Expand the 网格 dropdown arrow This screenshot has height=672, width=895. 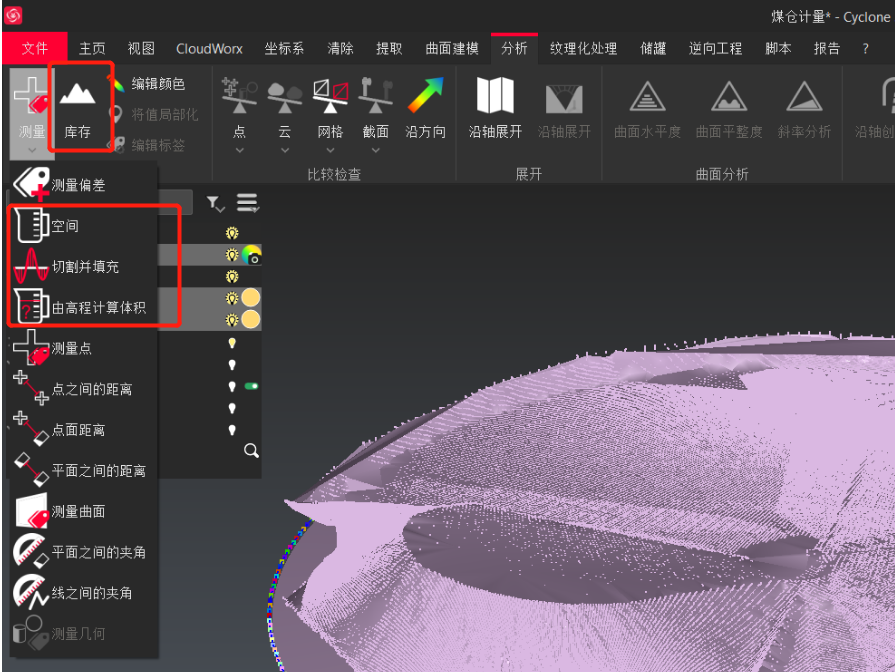coord(330,150)
